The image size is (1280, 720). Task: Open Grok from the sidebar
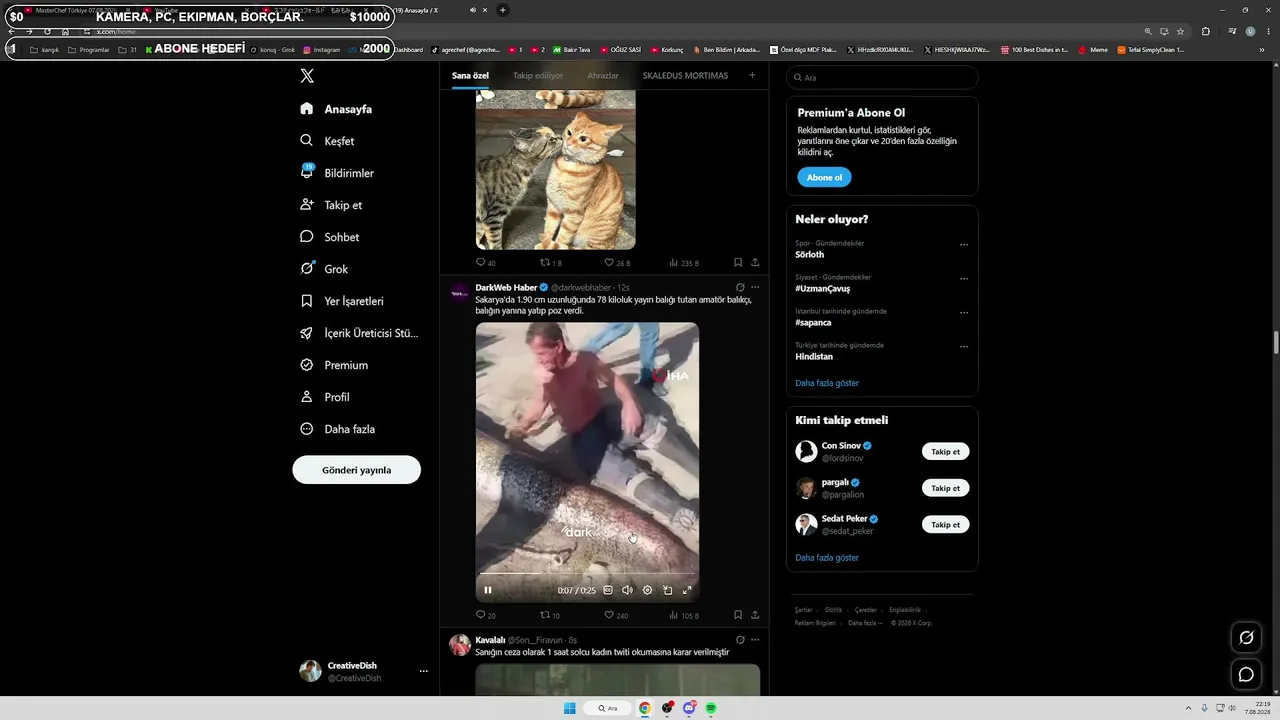point(323,269)
